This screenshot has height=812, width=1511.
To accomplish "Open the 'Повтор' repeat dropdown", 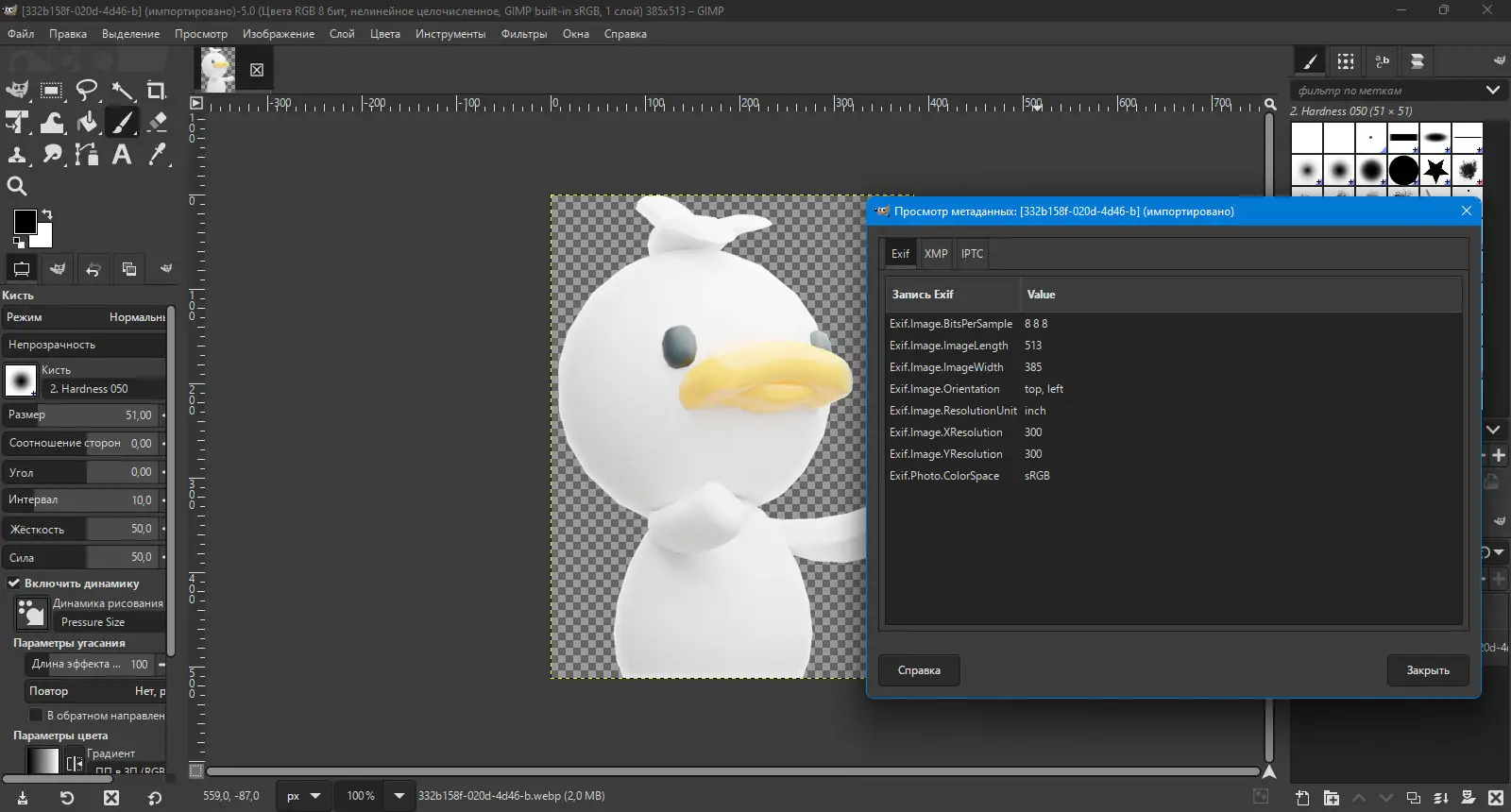I will (94, 691).
